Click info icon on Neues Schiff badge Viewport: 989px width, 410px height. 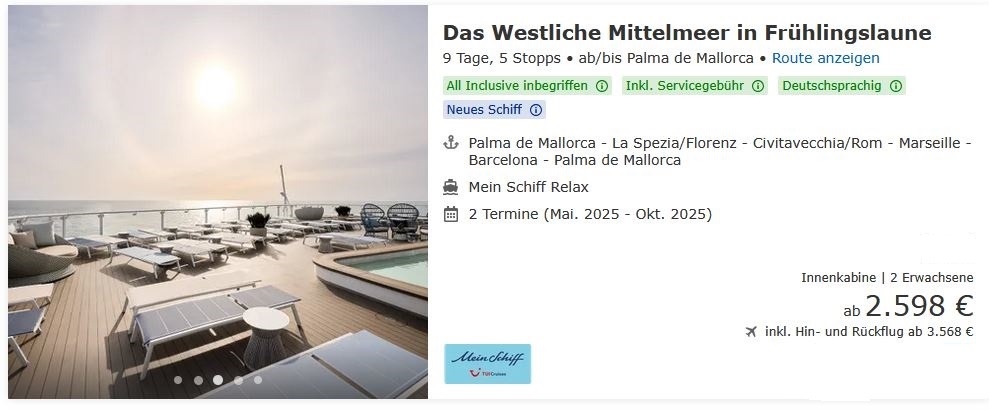(x=535, y=110)
